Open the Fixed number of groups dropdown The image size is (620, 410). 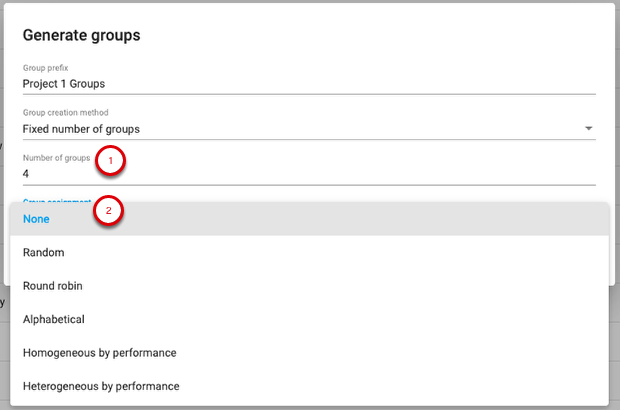(x=300, y=129)
